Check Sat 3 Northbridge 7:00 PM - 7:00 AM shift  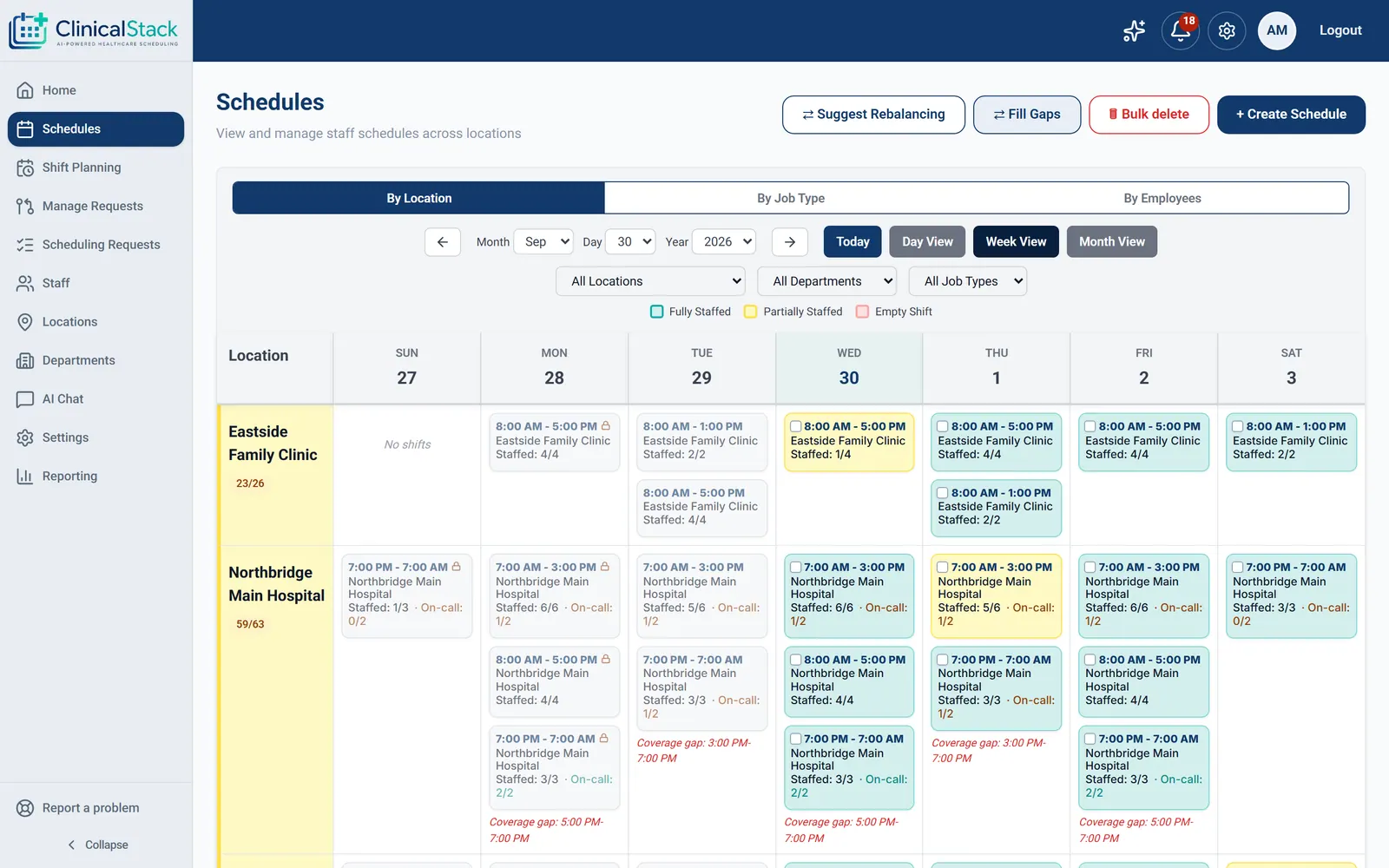pyautogui.click(x=1238, y=567)
